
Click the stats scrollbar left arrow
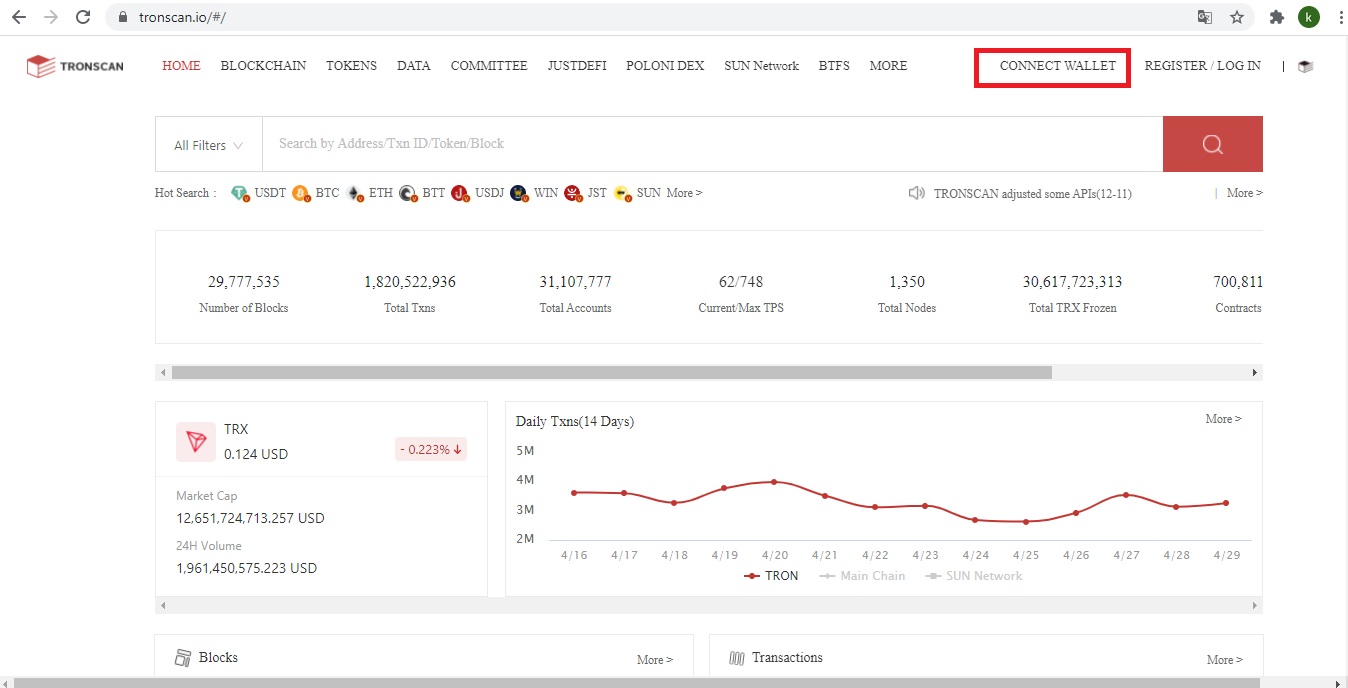point(162,372)
